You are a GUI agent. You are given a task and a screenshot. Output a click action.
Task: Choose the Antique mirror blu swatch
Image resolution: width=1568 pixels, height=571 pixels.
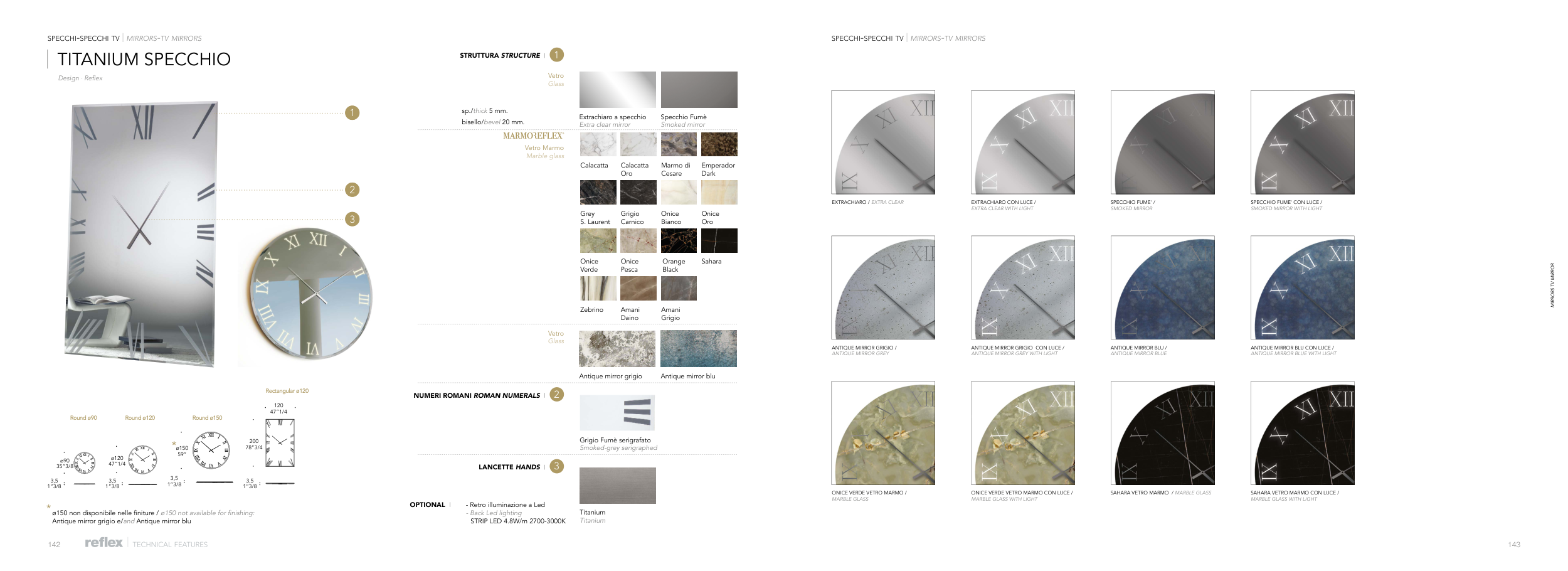(698, 349)
